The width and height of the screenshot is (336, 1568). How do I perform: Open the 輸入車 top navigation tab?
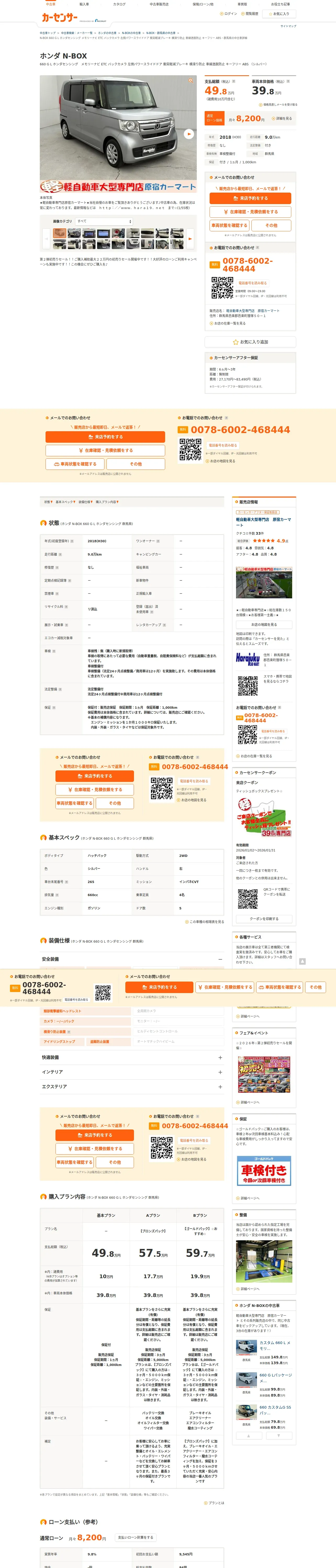84,4
